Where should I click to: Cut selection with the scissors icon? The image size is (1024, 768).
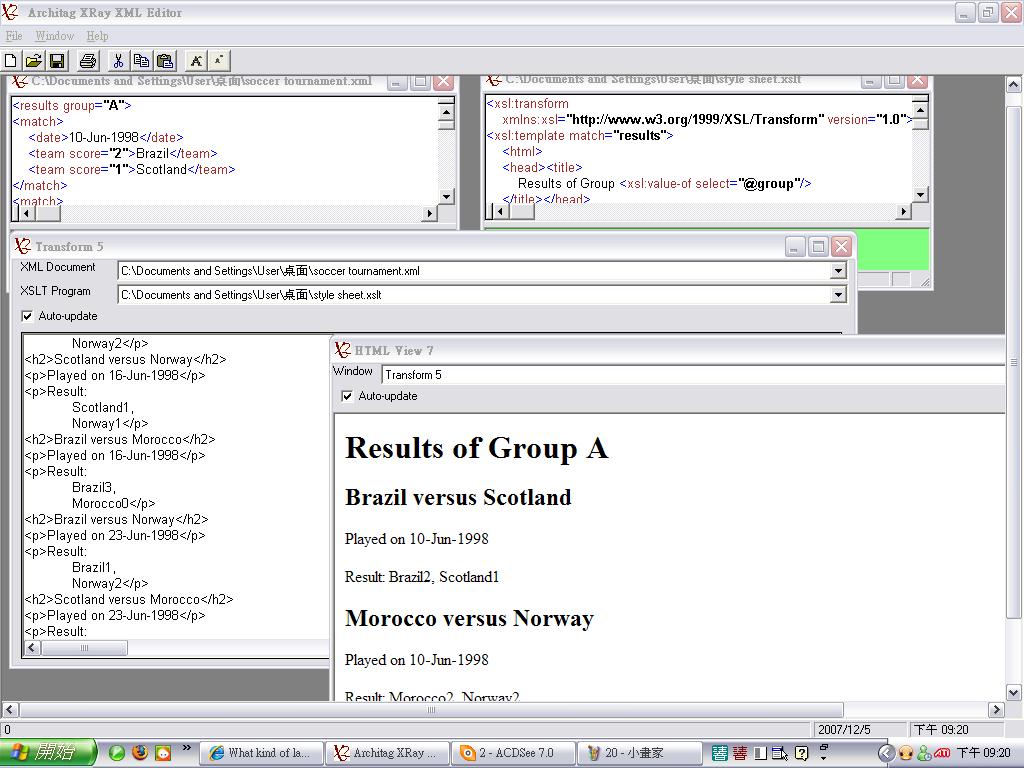pyautogui.click(x=118, y=61)
